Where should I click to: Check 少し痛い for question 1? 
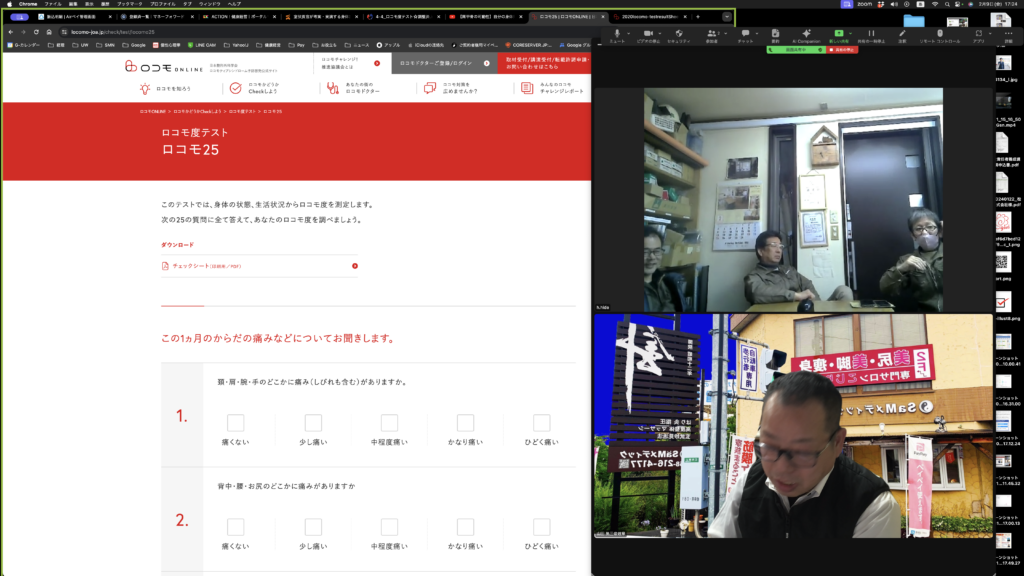(x=313, y=423)
